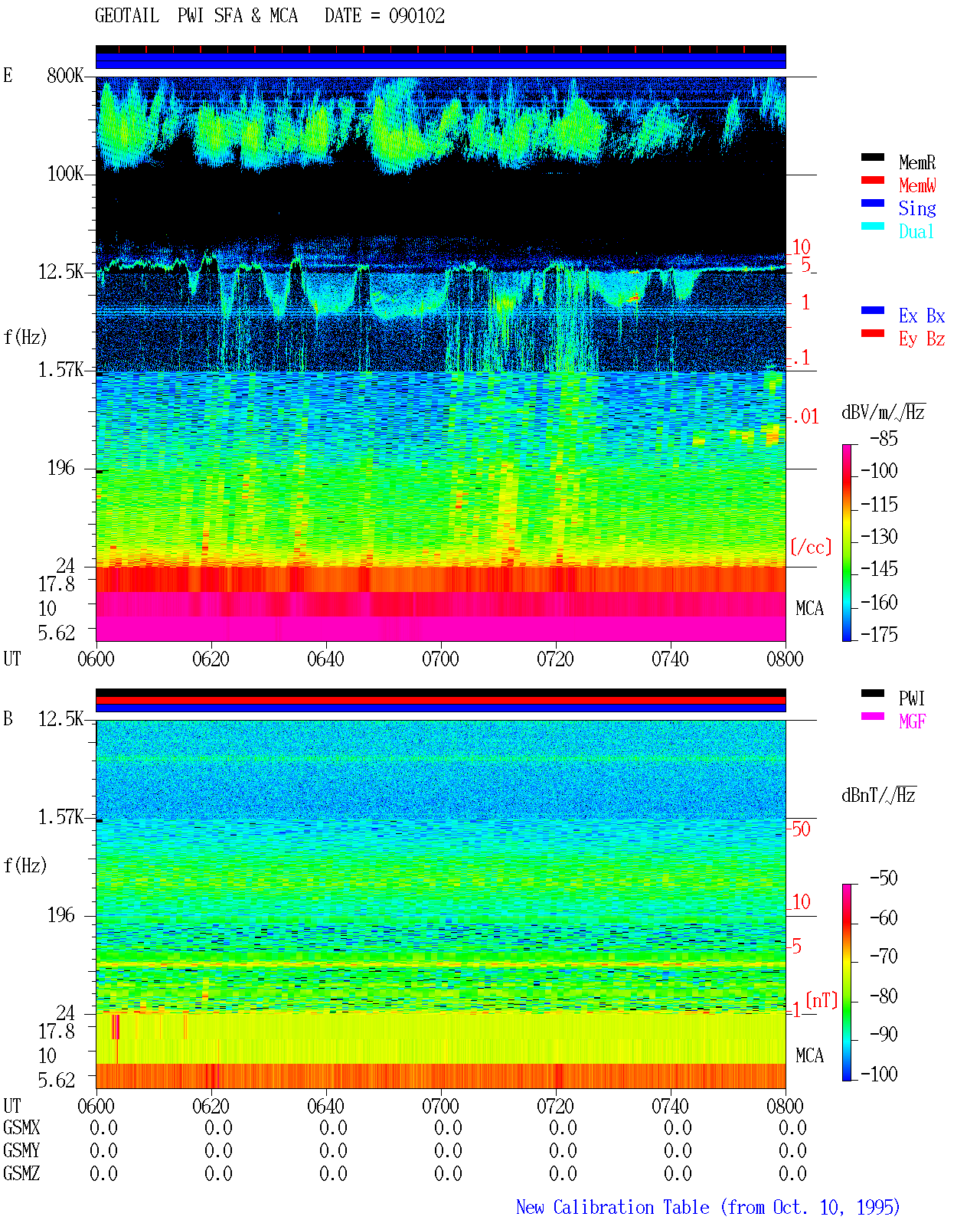This screenshot has width=980, height=1220.
Task: Click the -175 color scale value
Action: click(x=879, y=634)
